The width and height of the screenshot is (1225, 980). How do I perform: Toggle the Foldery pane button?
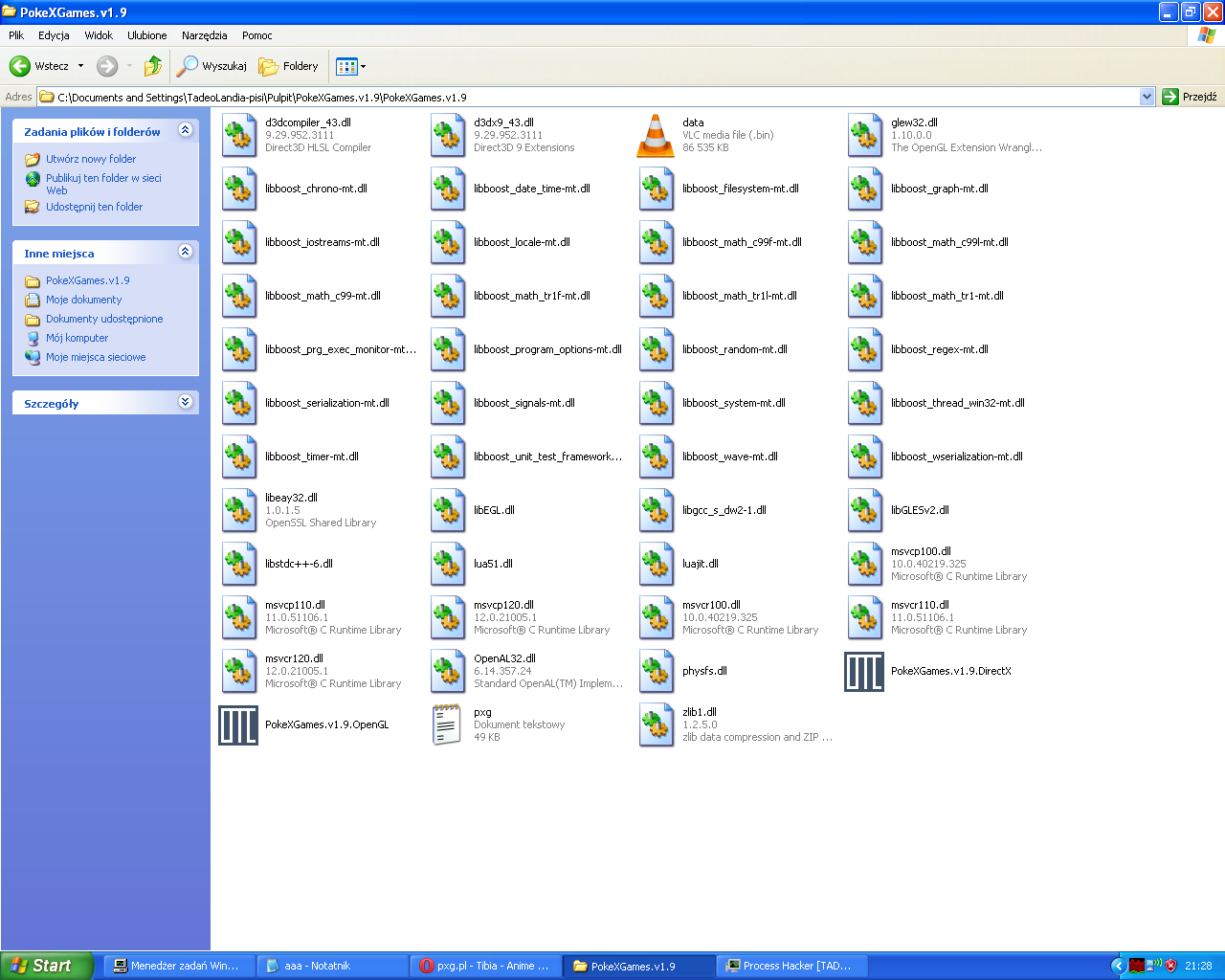288,66
